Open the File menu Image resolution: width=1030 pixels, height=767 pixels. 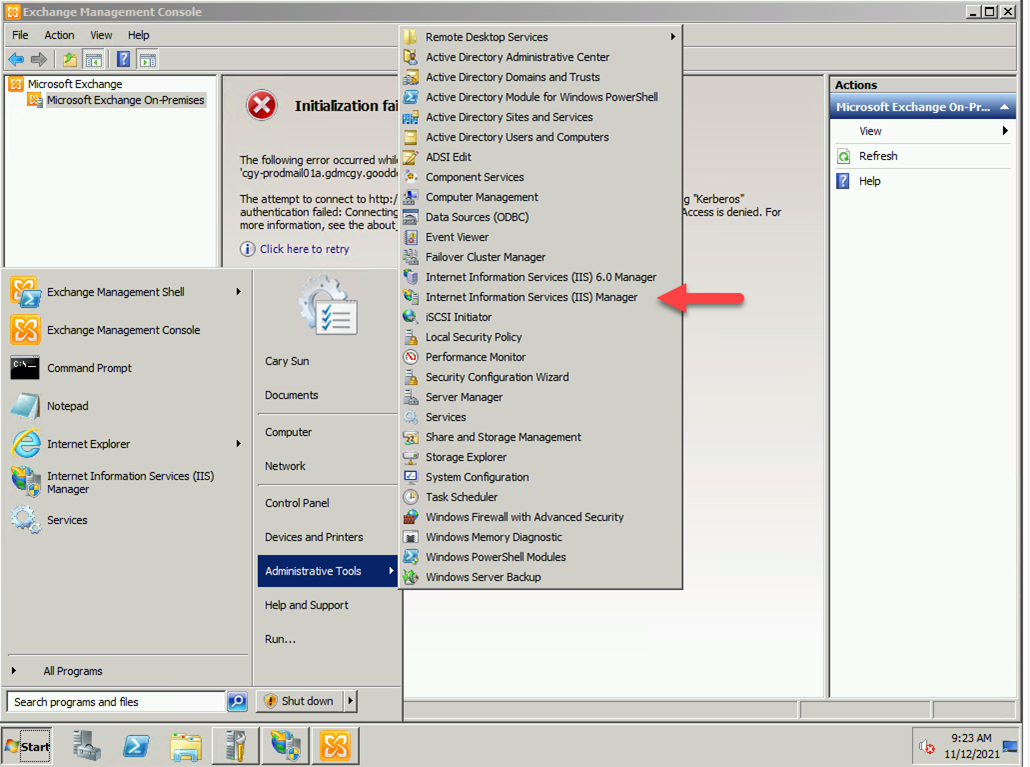pyautogui.click(x=20, y=35)
